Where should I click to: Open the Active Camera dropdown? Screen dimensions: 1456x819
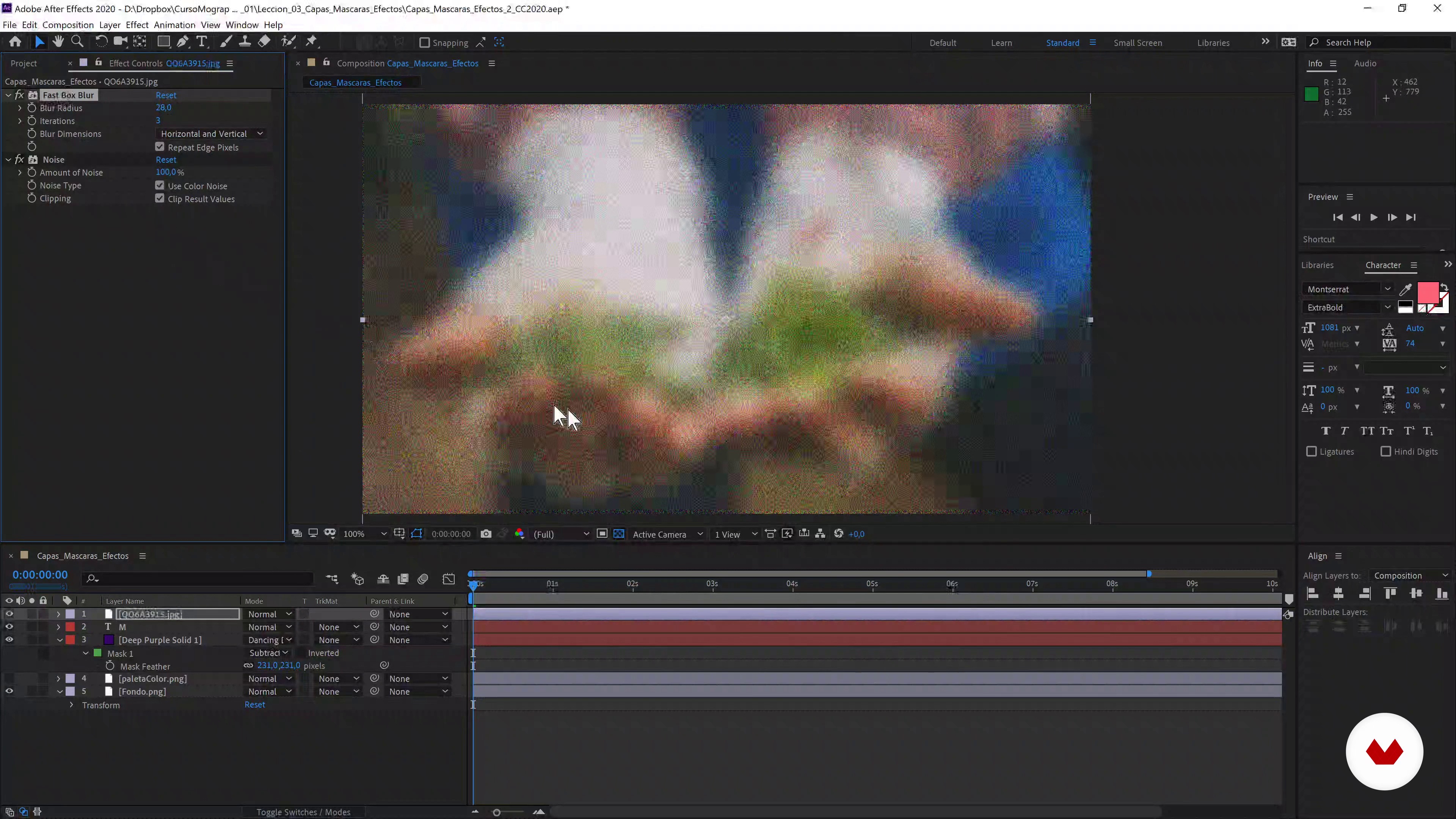pos(667,534)
